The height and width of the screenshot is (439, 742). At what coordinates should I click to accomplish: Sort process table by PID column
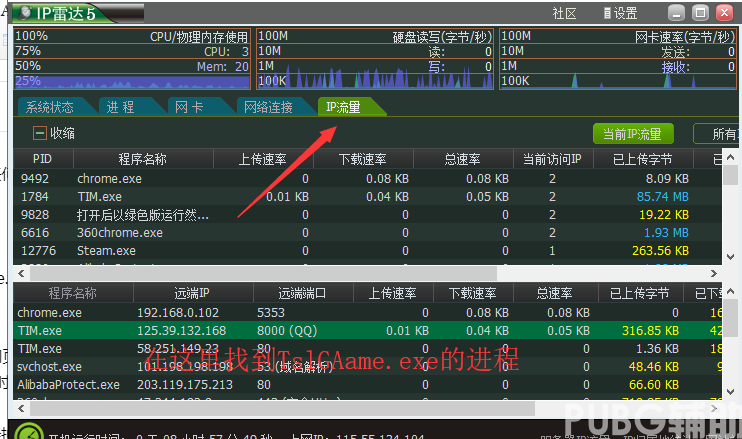coord(43,159)
